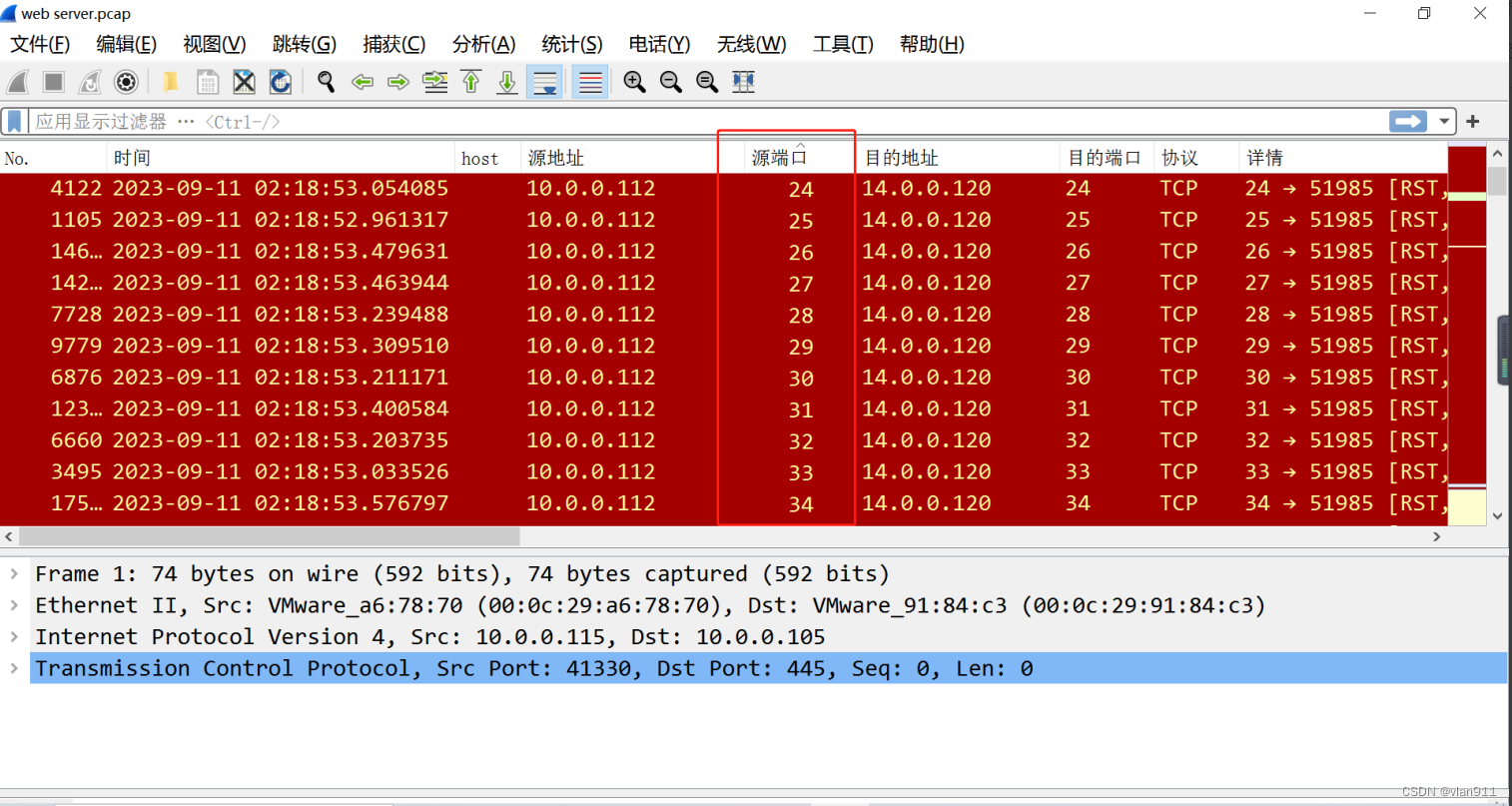Open the 编辑(E) menu
Image resolution: width=1512 pixels, height=806 pixels.
126,44
